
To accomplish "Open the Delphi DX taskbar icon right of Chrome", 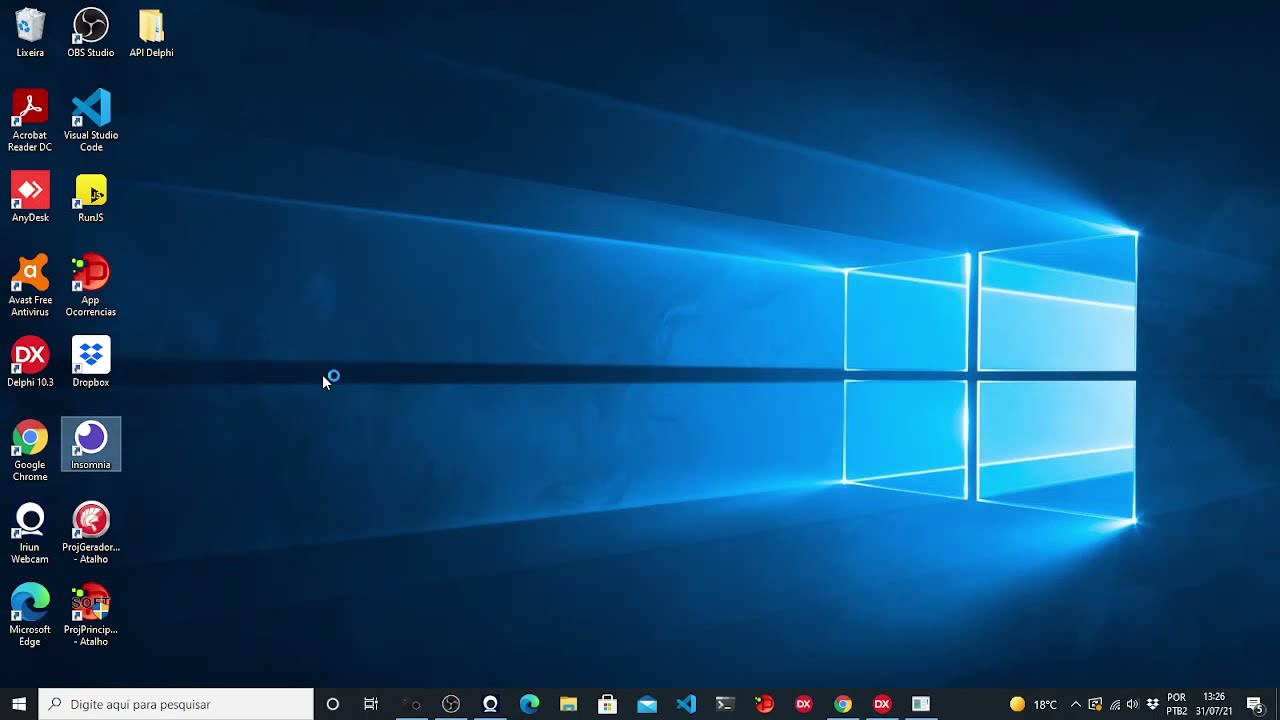I will [882, 704].
